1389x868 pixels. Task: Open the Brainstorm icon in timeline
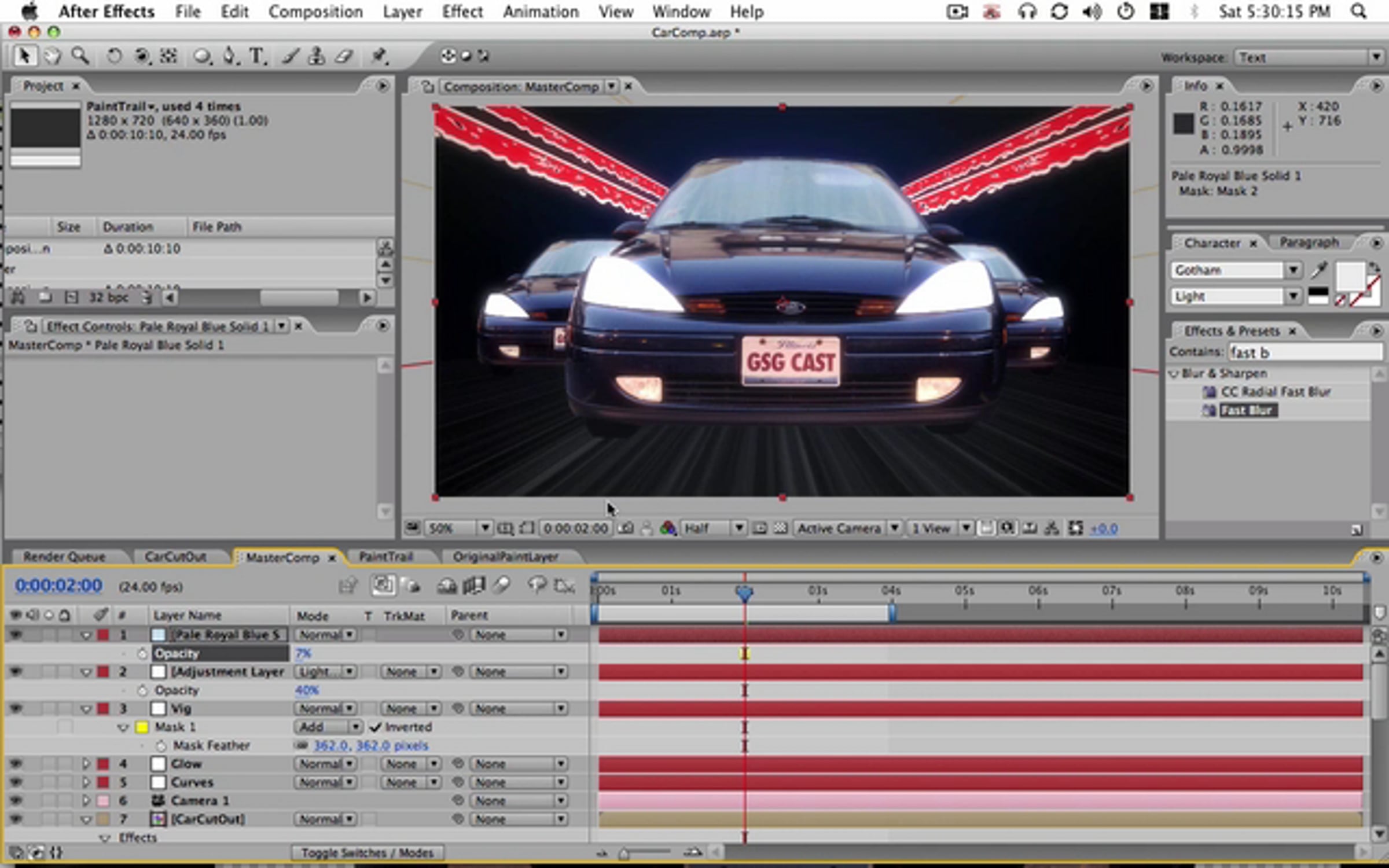[537, 586]
